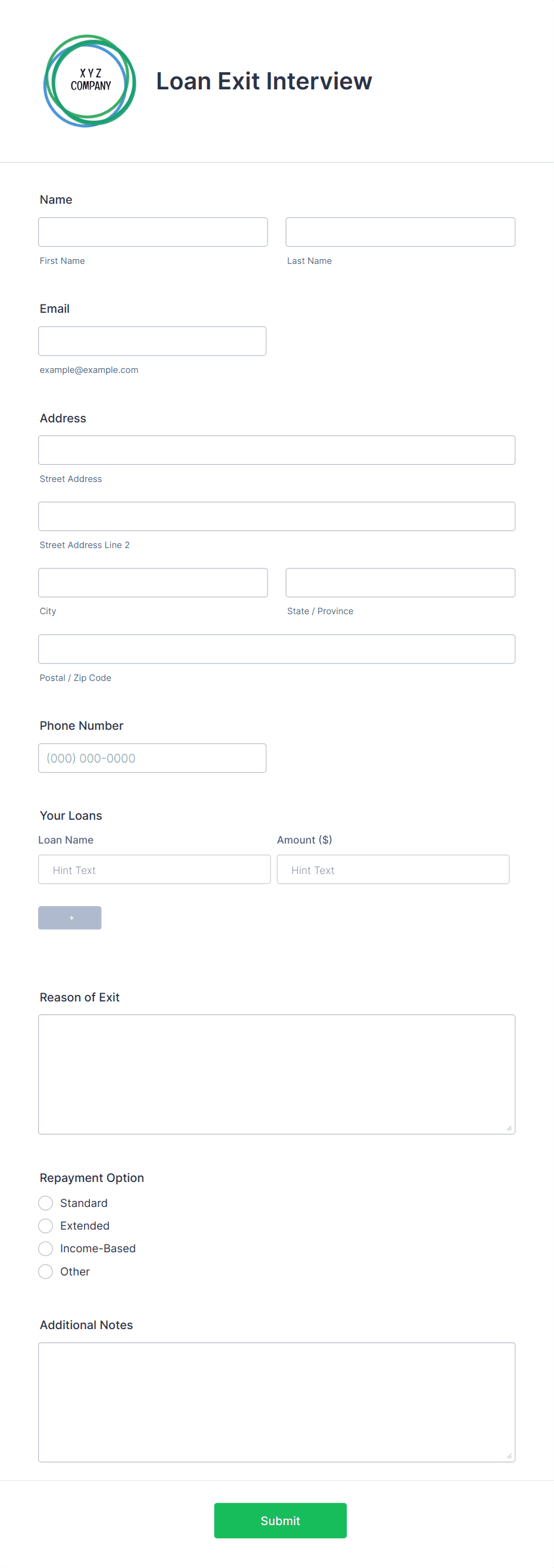The image size is (554, 1568).
Task: Focus the First Name field
Action: (153, 232)
